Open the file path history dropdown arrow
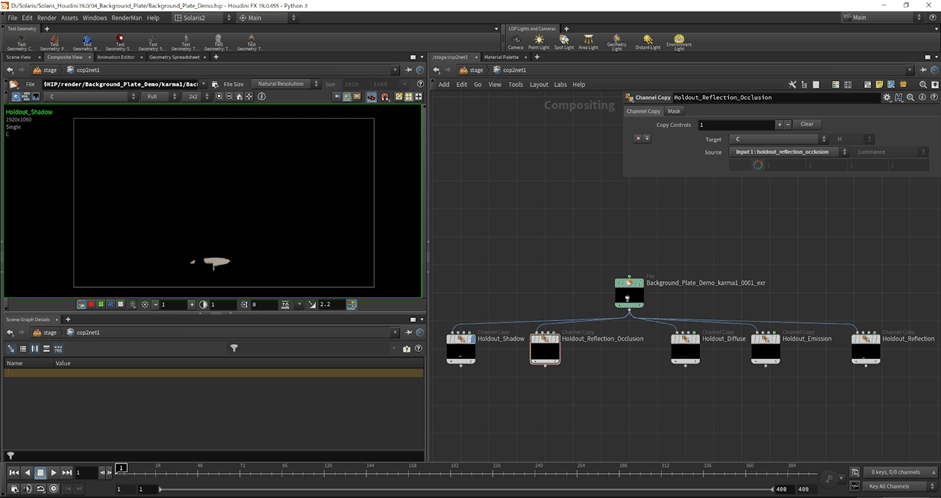This screenshot has height=498, width=941. pos(204,85)
